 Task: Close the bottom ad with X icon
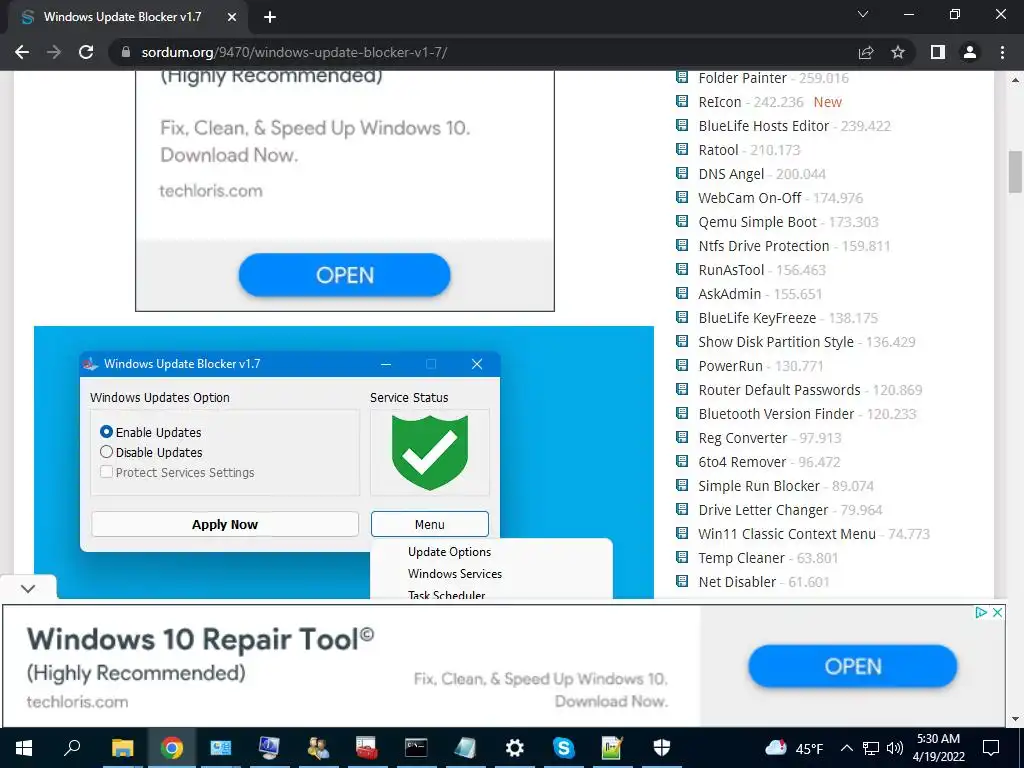(997, 613)
